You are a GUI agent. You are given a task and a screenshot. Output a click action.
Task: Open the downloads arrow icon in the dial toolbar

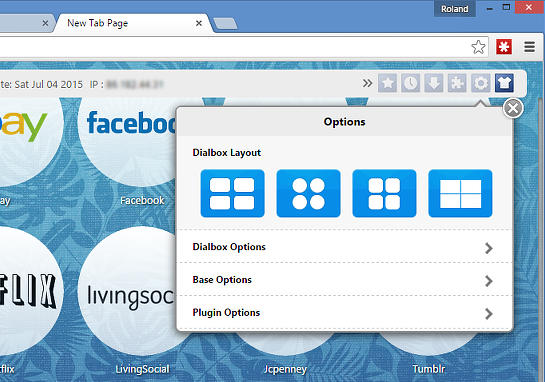pos(434,83)
